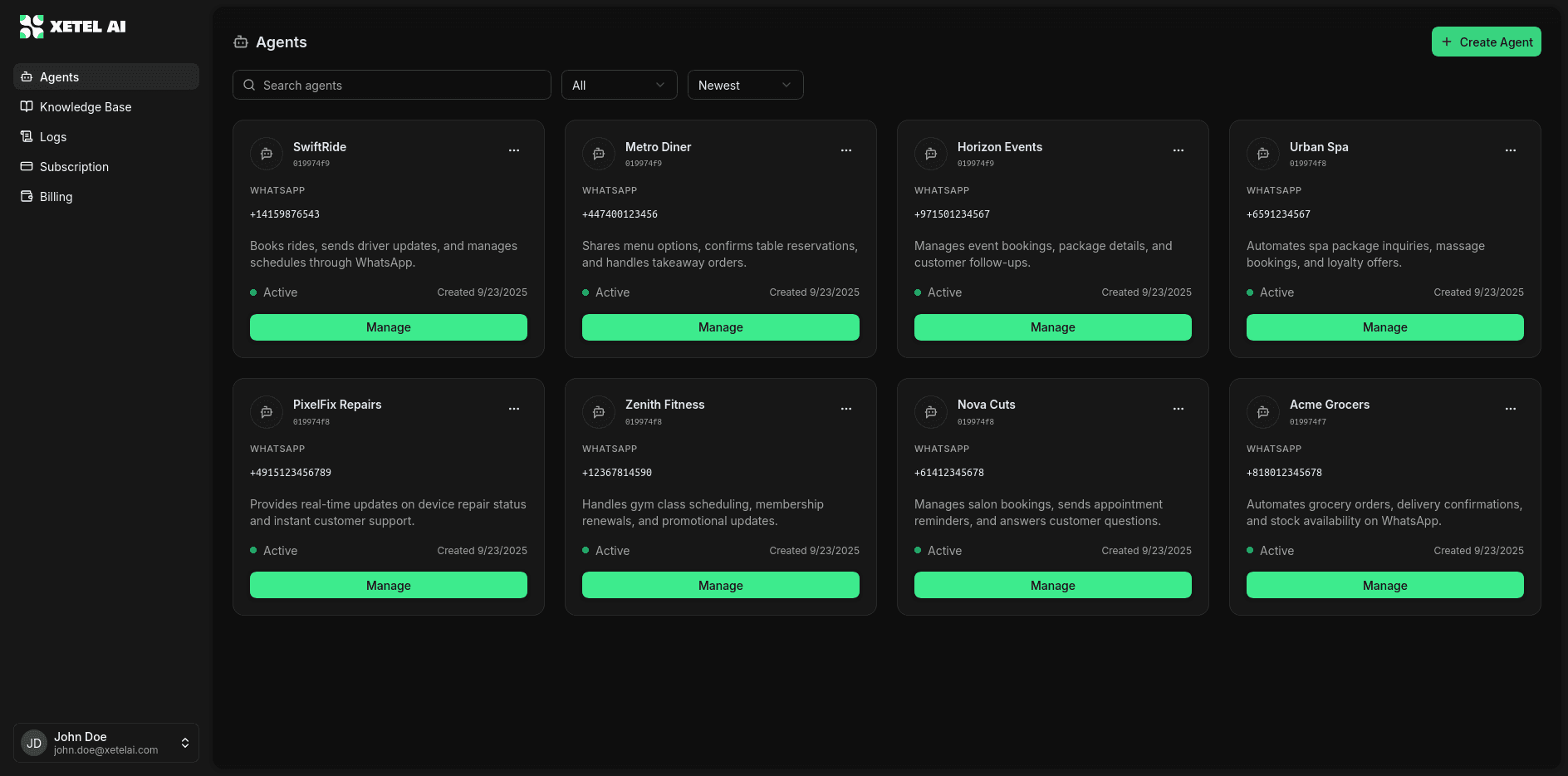Open Zenith Fitness three-dot menu
The height and width of the screenshot is (776, 1568).
(x=846, y=409)
